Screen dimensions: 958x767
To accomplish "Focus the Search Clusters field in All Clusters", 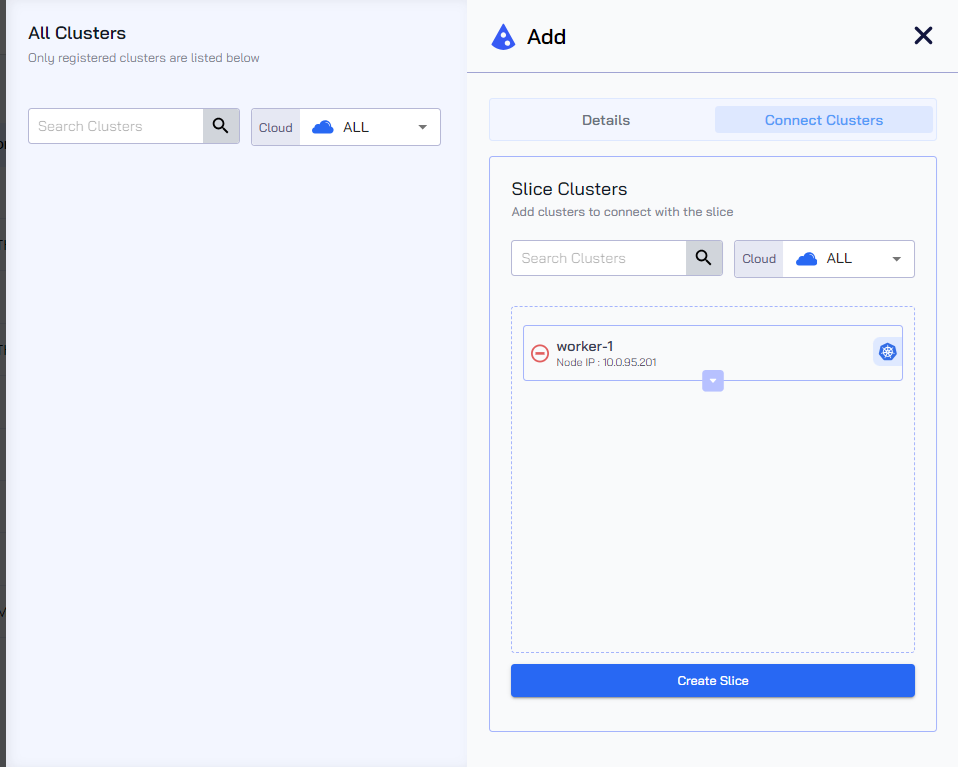I will tap(116, 127).
